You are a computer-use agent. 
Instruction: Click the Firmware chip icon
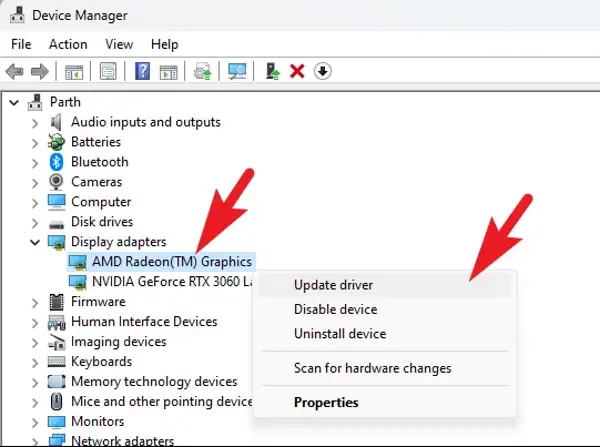pyautogui.click(x=57, y=302)
